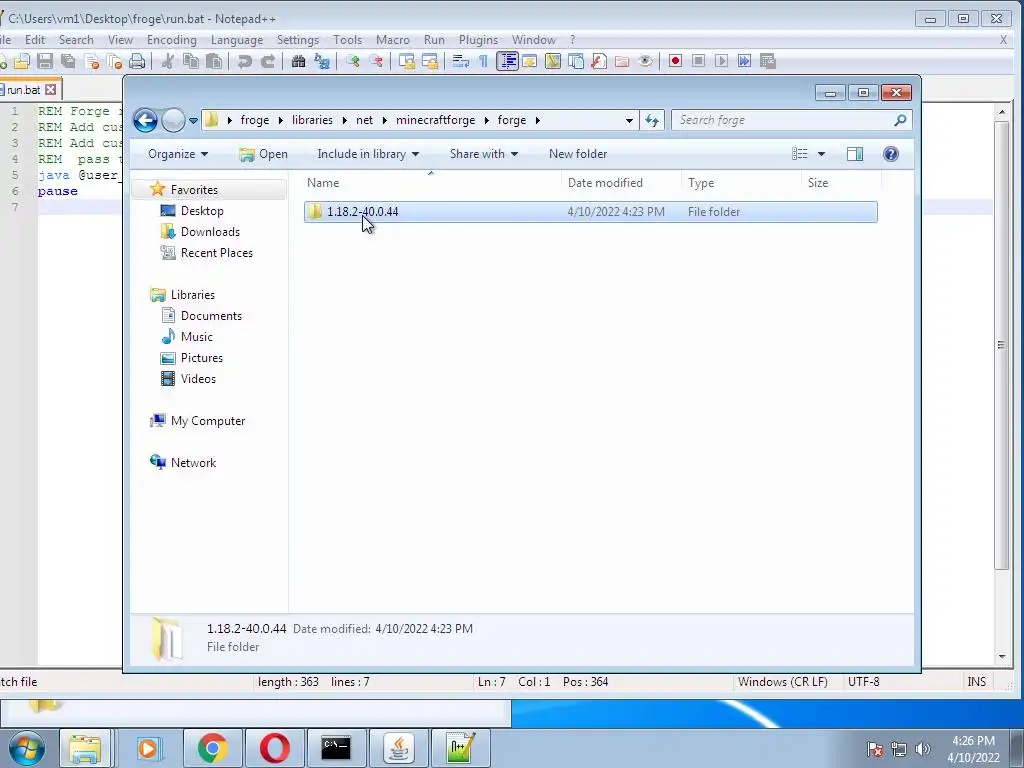Toggle Explorer preview pane
The image size is (1024, 768).
pos(855,154)
